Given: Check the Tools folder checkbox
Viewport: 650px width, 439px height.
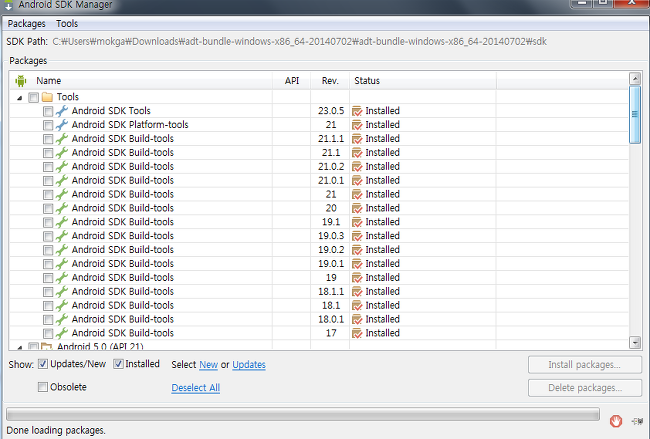Looking at the screenshot, I should pos(34,97).
